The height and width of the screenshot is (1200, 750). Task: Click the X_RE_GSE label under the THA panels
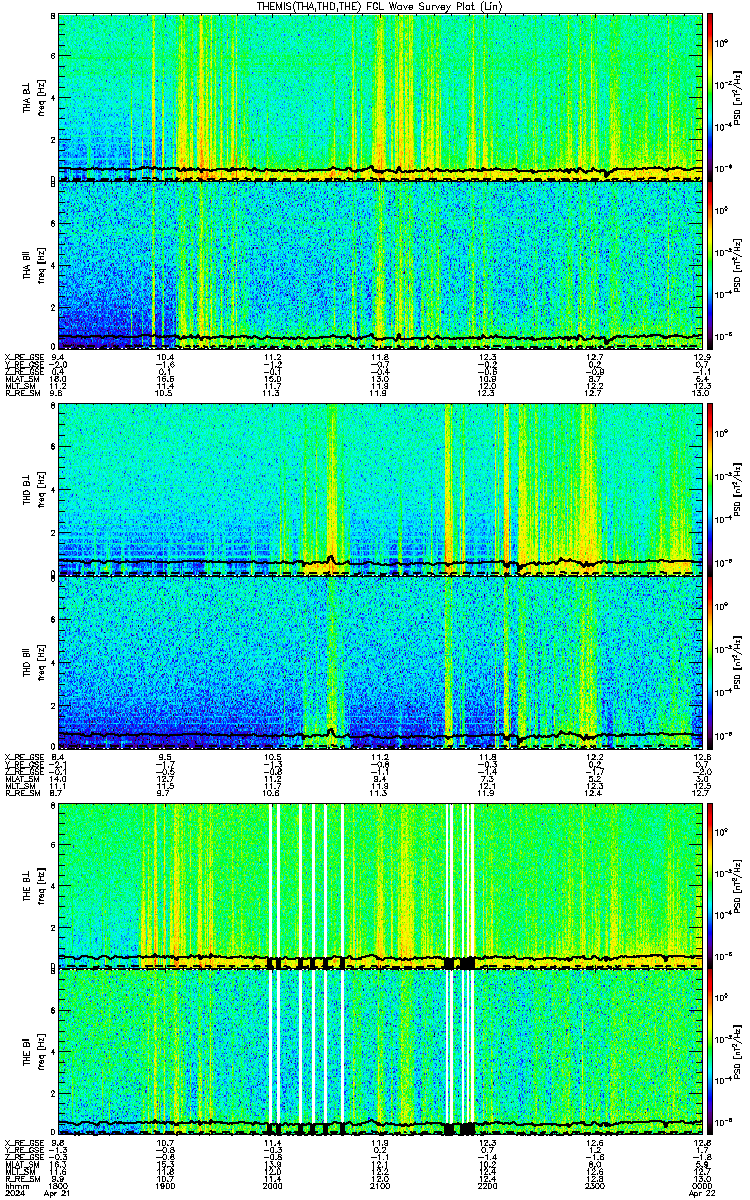pyautogui.click(x=19, y=357)
